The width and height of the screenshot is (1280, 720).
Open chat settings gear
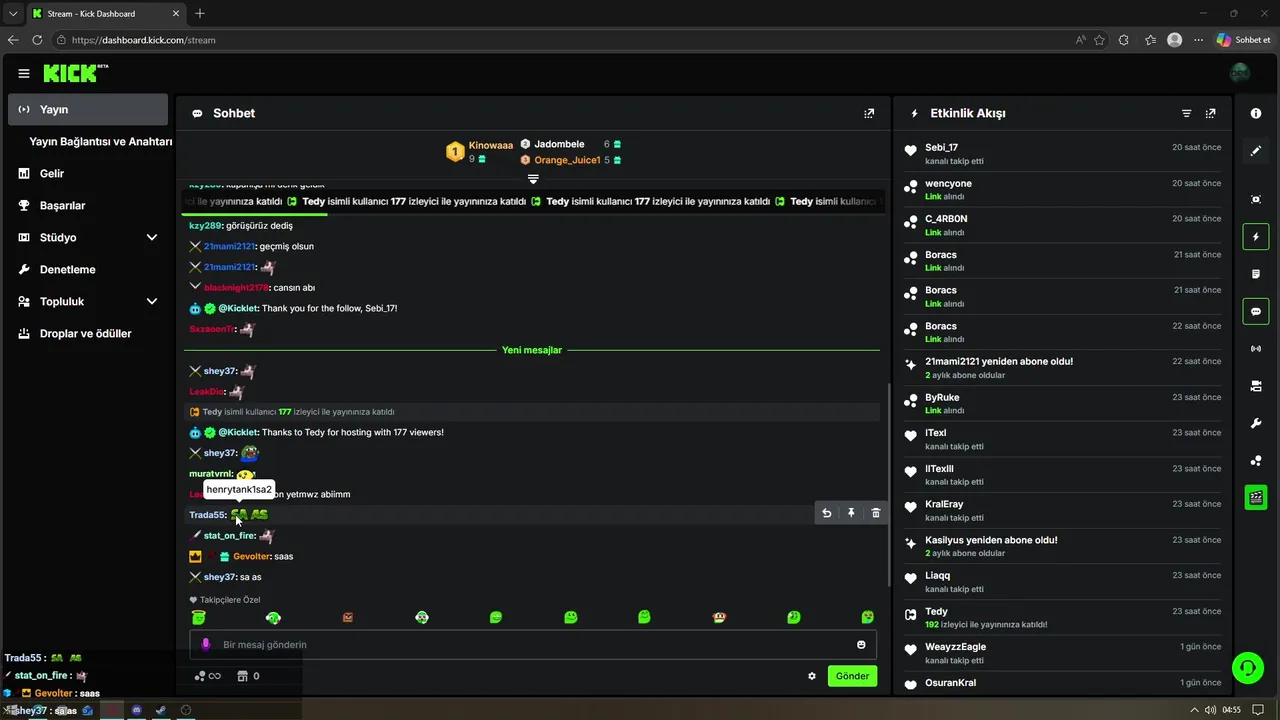[x=812, y=676]
